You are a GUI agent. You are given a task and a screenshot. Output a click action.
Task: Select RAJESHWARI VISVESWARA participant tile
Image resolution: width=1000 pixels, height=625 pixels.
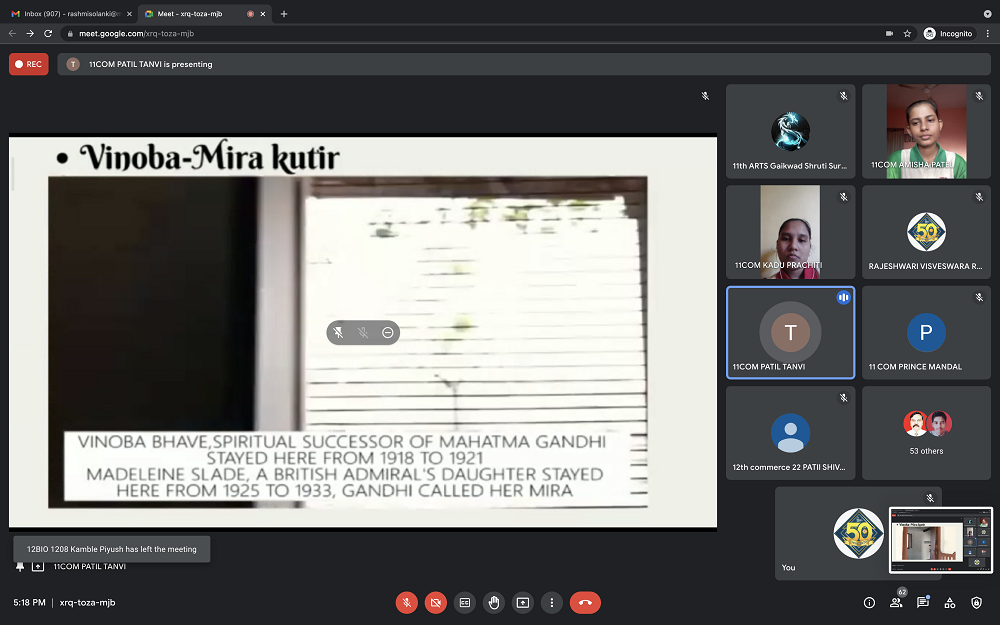click(926, 232)
